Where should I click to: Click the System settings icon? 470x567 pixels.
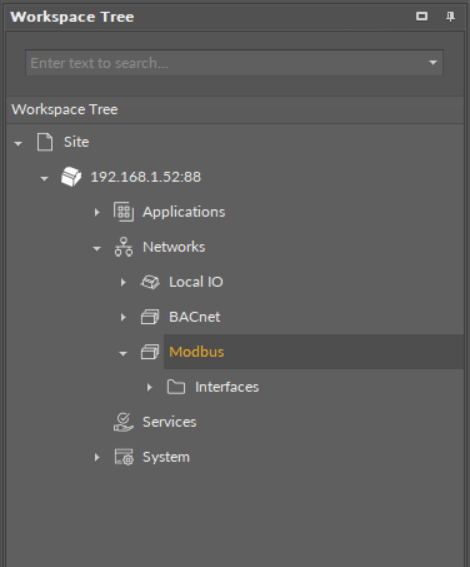point(124,457)
